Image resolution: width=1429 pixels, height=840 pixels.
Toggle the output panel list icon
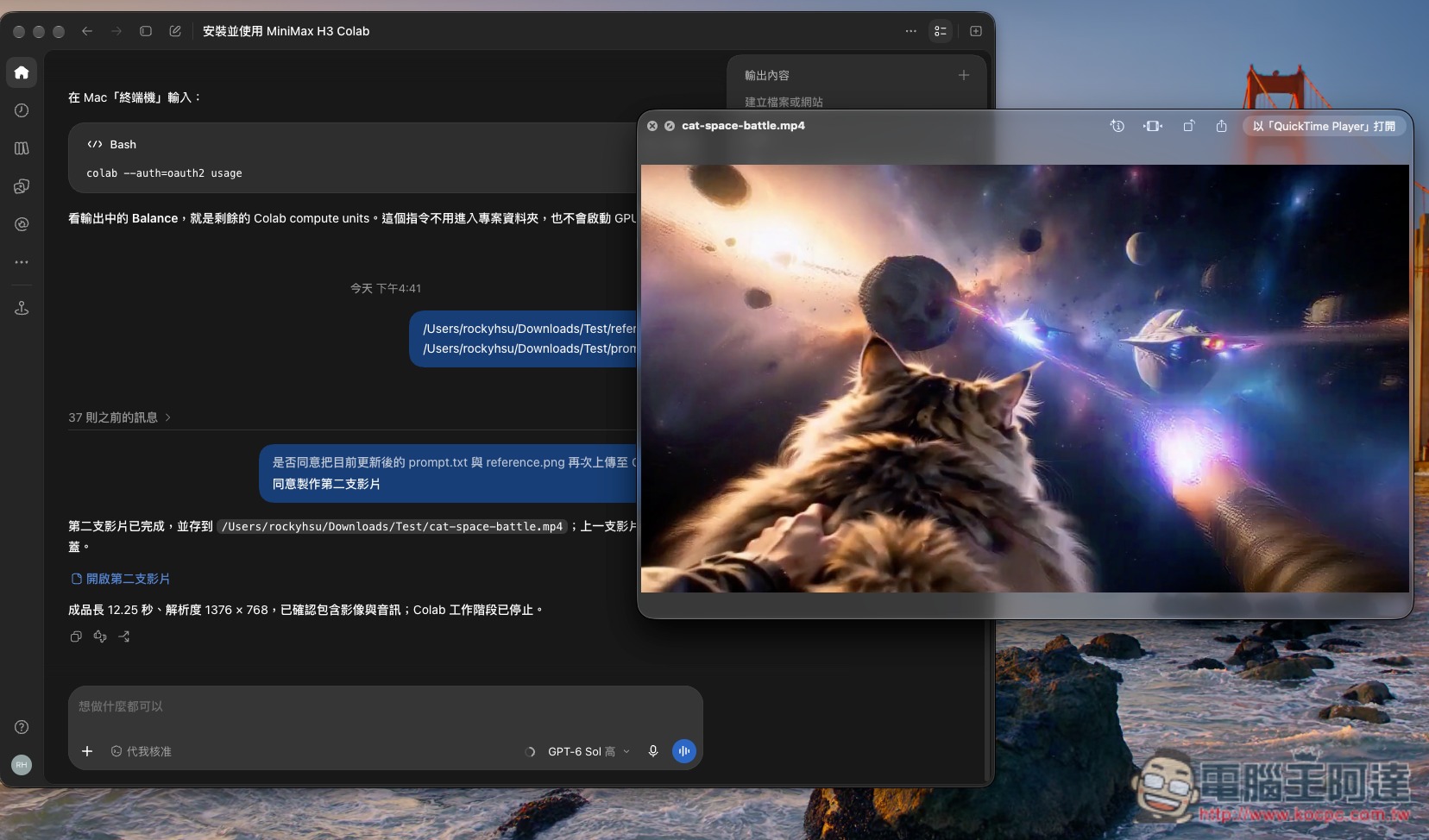[941, 31]
